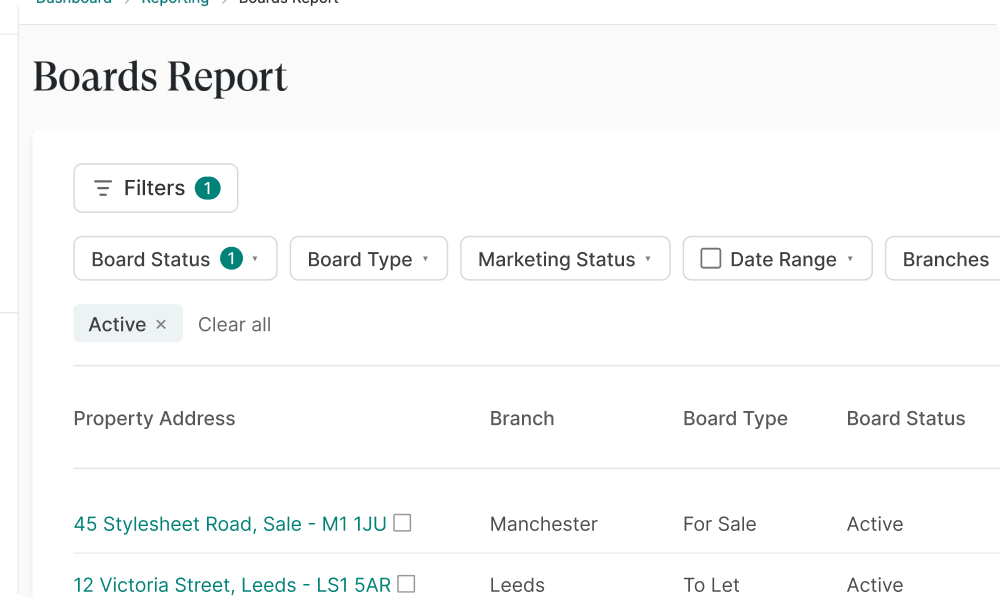1000x600 pixels.
Task: Select Dashboard from the breadcrumb trail
Action: tap(73, 3)
